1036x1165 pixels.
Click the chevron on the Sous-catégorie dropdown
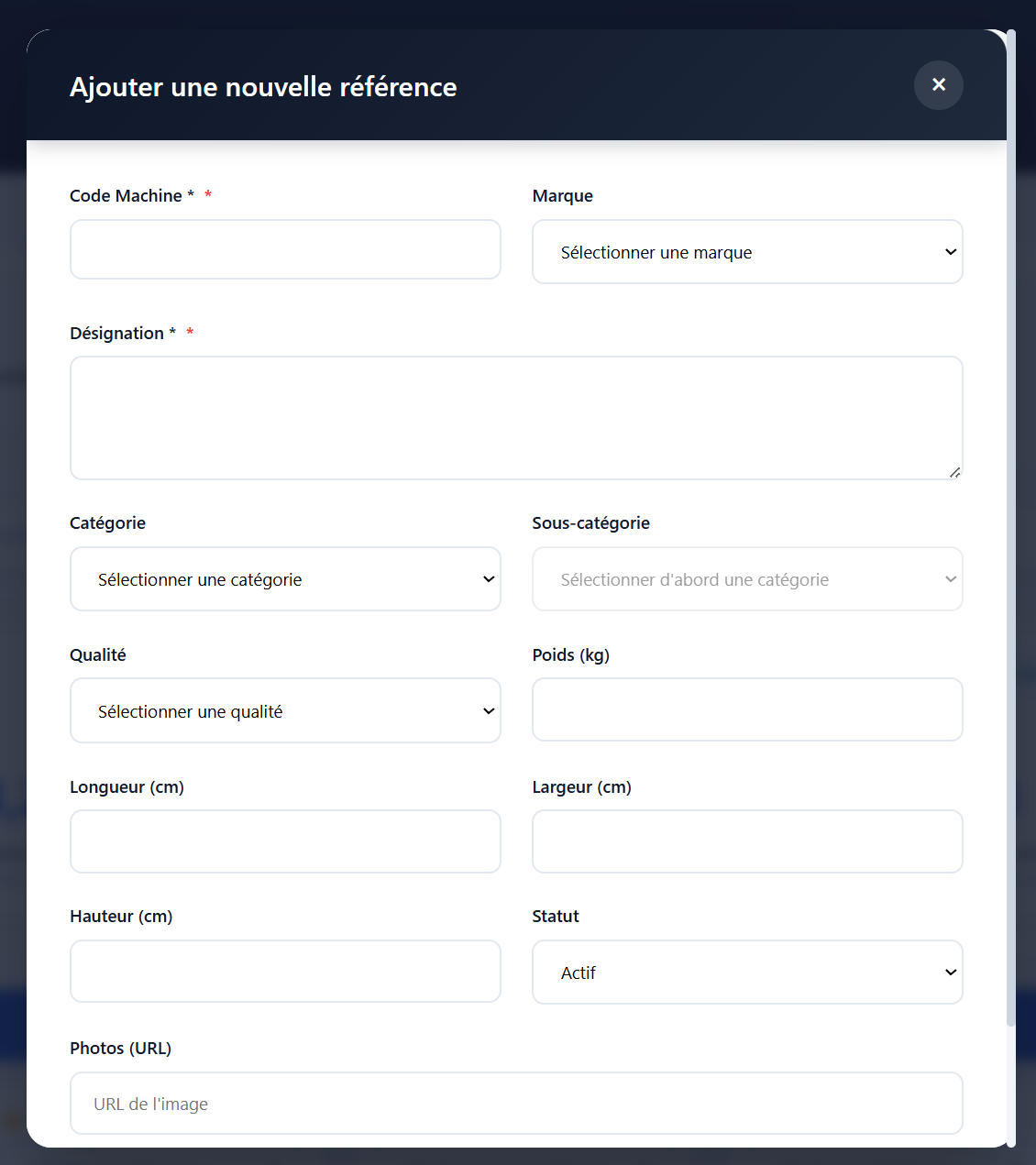pos(949,578)
